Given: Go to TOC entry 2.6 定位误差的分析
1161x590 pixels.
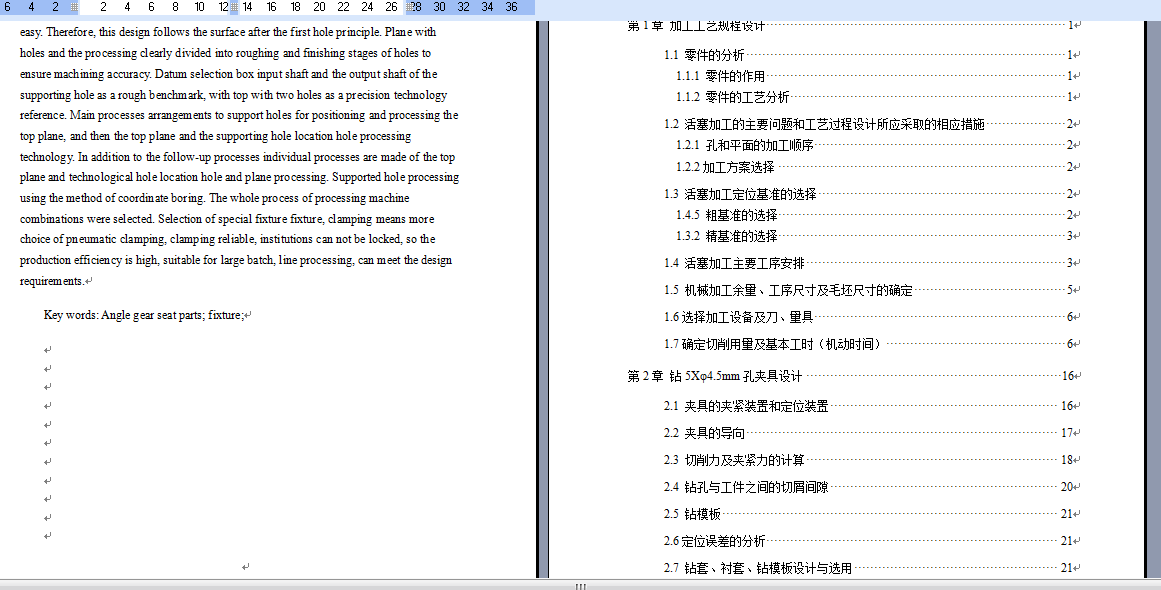Looking at the screenshot, I should (871, 541).
